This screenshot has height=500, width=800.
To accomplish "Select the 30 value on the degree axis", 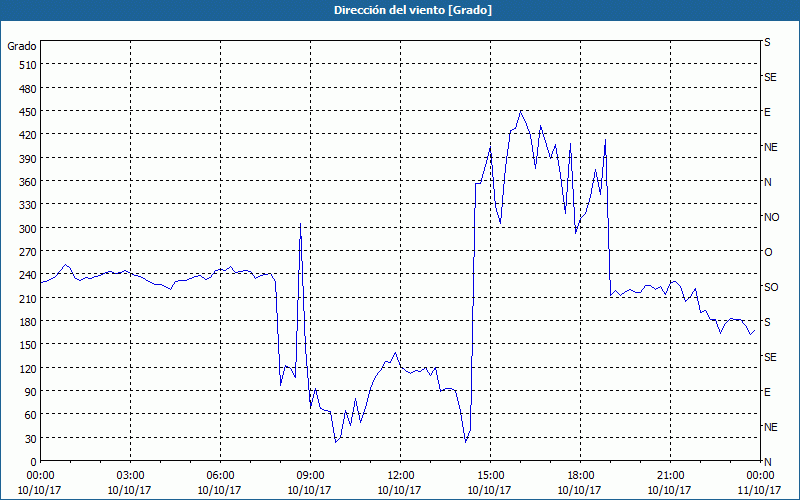I will 31,439.
